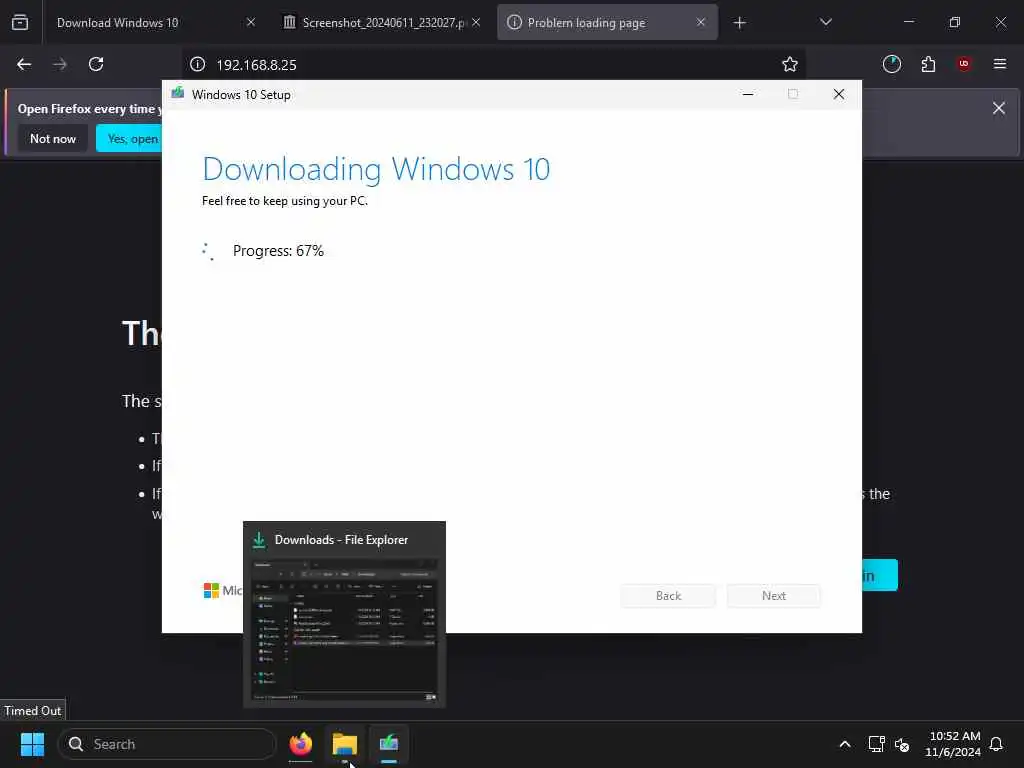Click the Next button in Setup

774,596
